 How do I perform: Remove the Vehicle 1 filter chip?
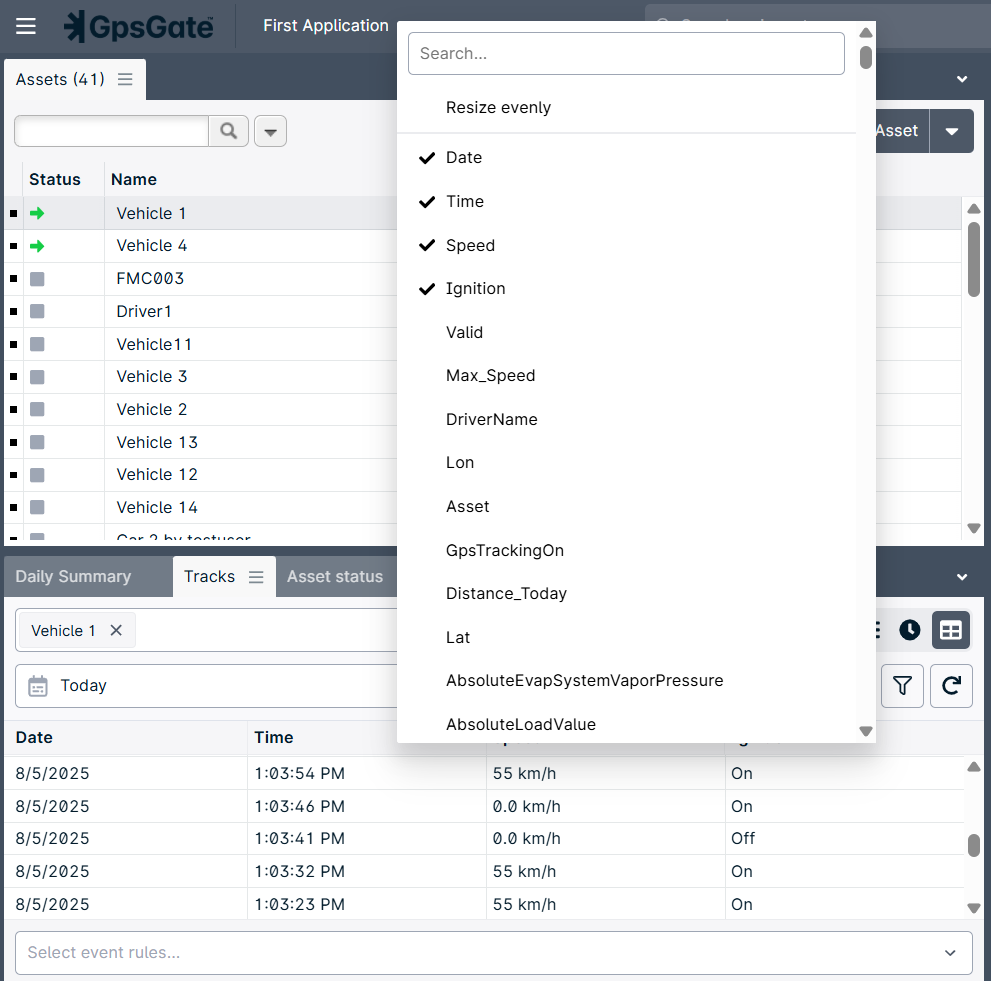tap(117, 630)
